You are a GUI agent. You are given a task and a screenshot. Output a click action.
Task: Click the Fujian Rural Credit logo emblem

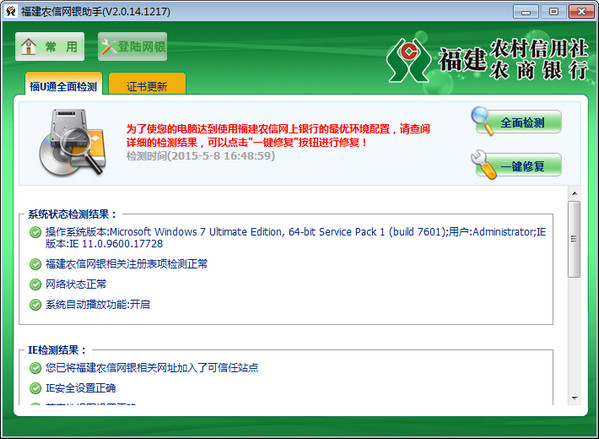pos(408,60)
